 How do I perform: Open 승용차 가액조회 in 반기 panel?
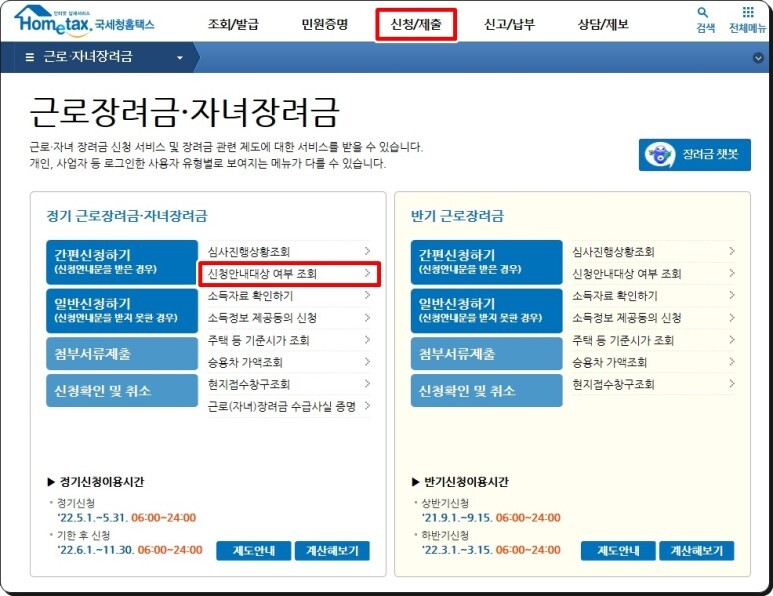(654, 362)
